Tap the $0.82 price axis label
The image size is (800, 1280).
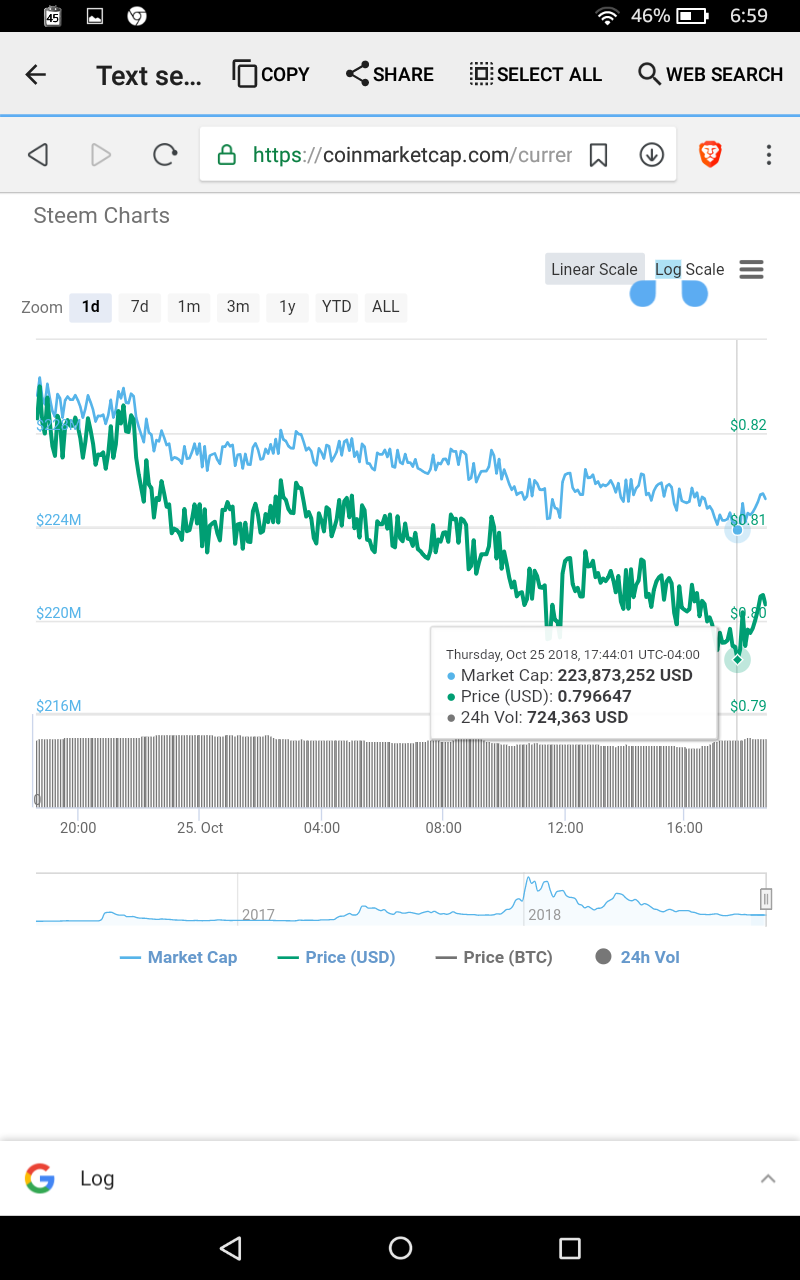coord(748,425)
